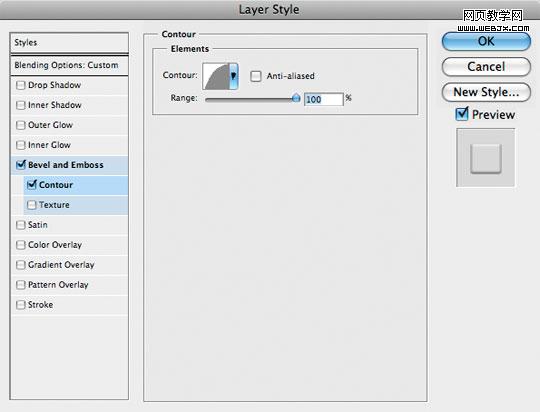Open the contour picker dropdown arrow

coord(233,76)
